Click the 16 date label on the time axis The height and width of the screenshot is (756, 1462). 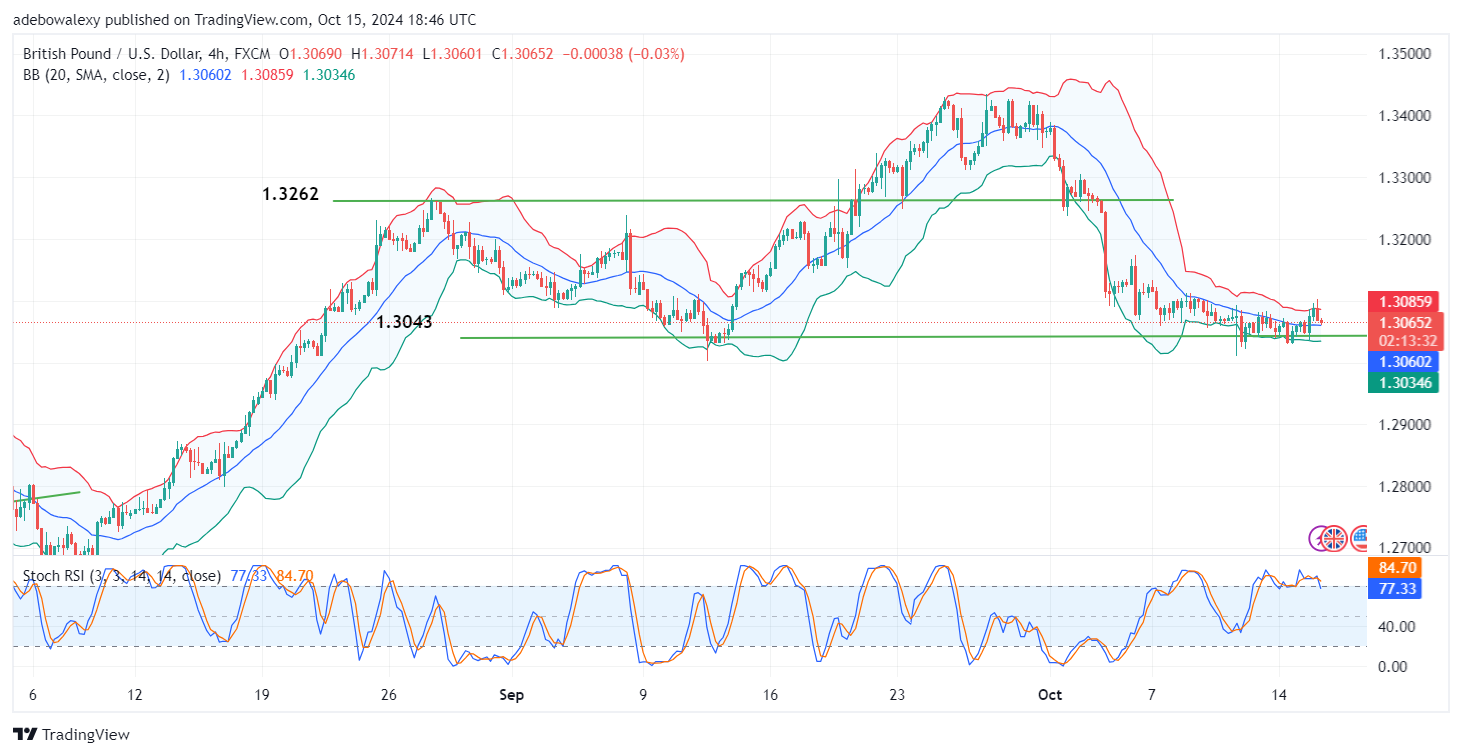pos(769,694)
